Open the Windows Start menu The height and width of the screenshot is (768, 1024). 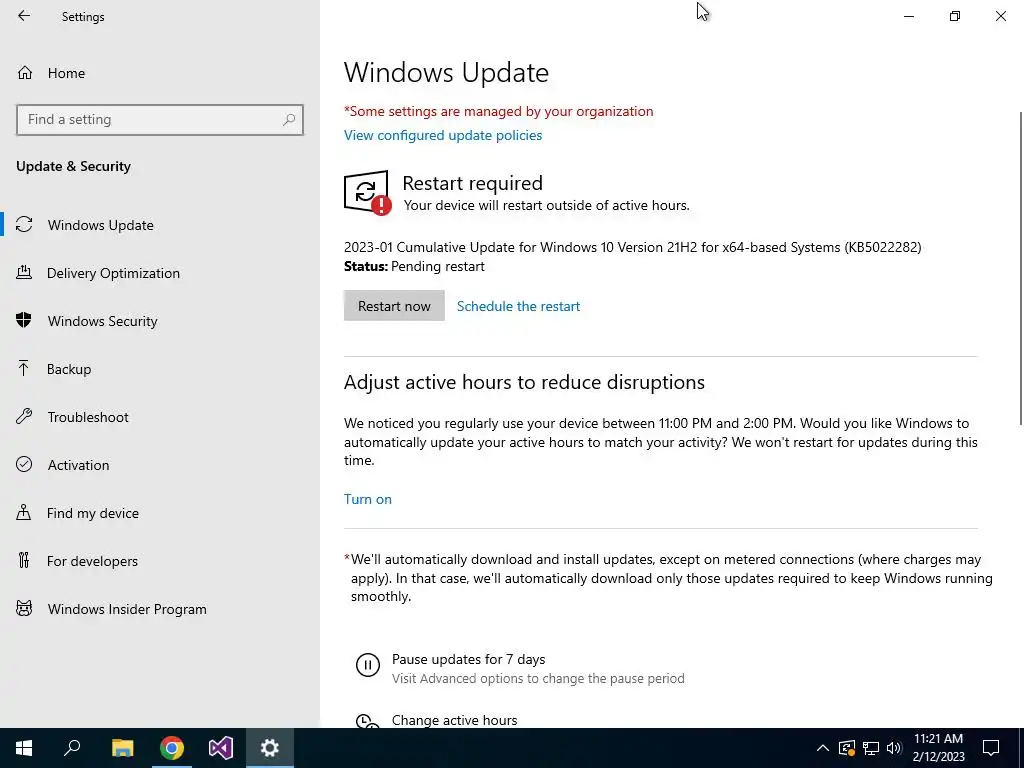point(24,748)
